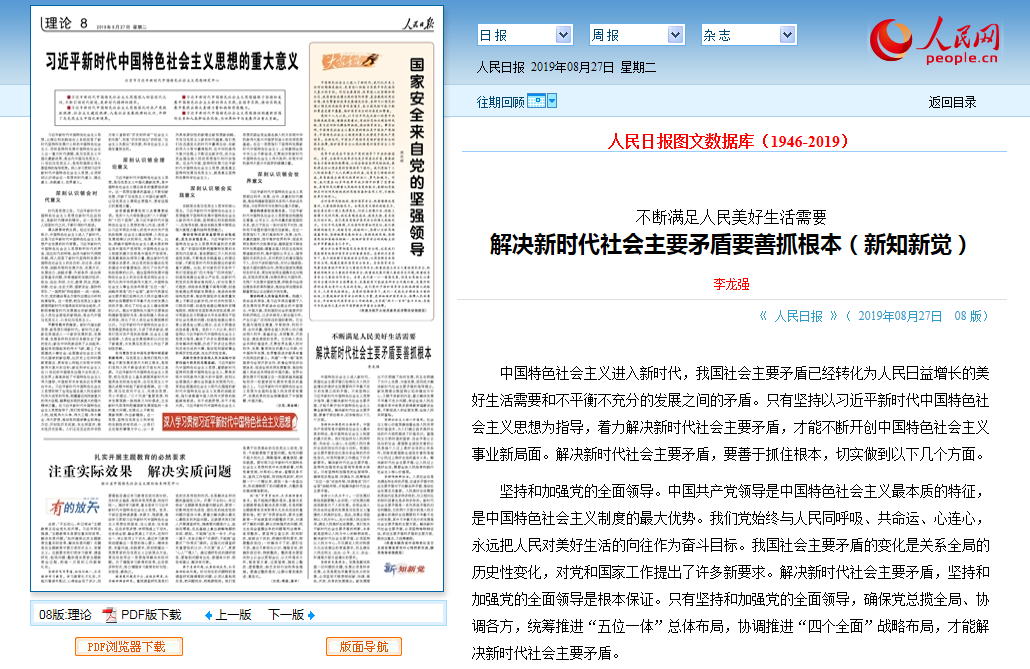Image resolution: width=1030 pixels, height=669 pixels.
Task: Open the 往期回顾 calendar icon
Action: (x=536, y=101)
